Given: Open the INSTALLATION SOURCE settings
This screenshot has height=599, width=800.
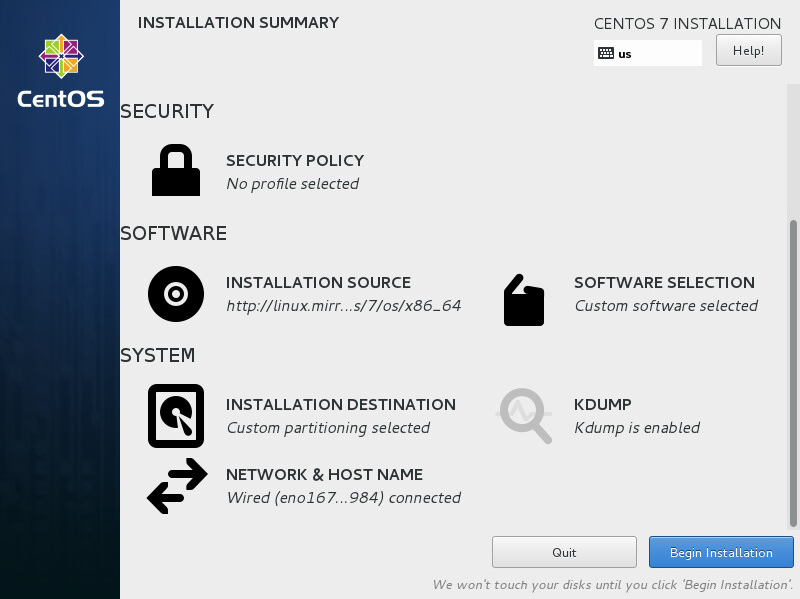Looking at the screenshot, I should tap(318, 282).
